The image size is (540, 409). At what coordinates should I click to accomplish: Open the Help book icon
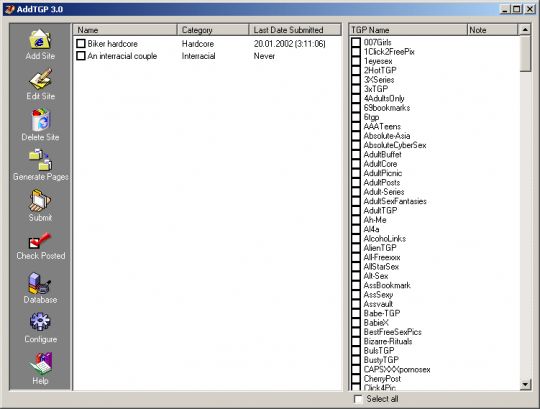[x=41, y=364]
